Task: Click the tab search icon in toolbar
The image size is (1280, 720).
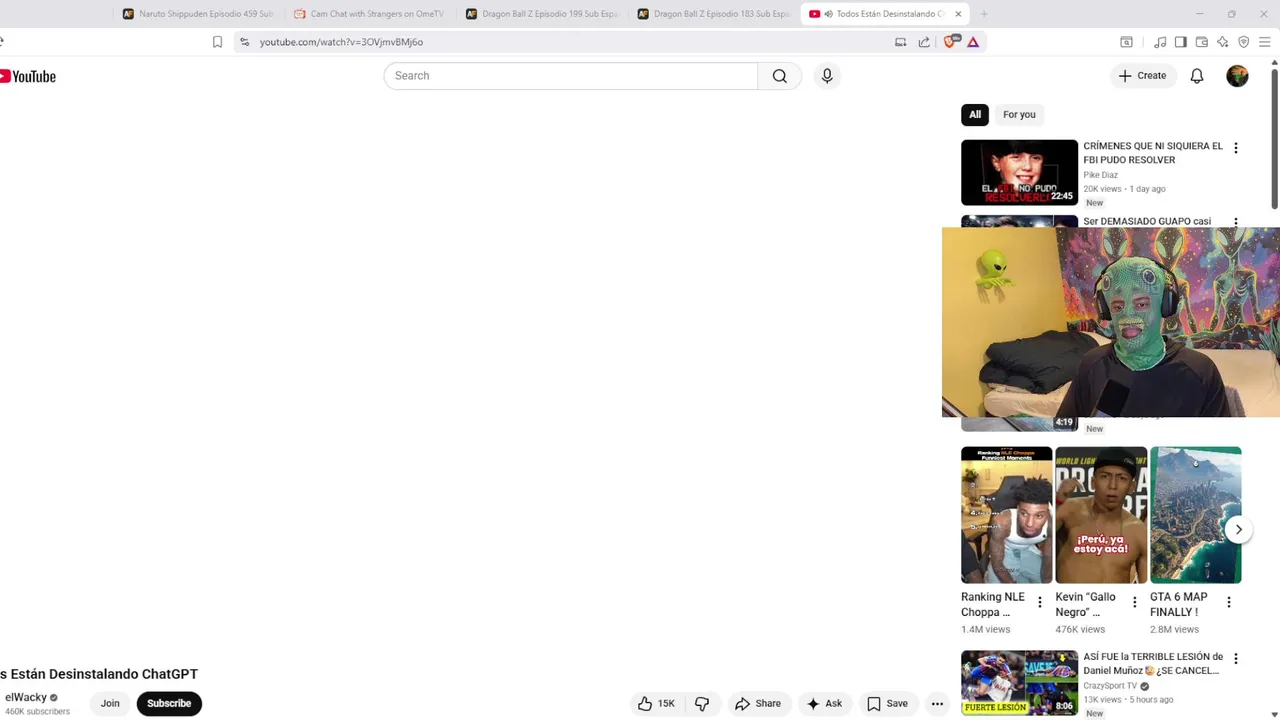Action: pos(1126,42)
